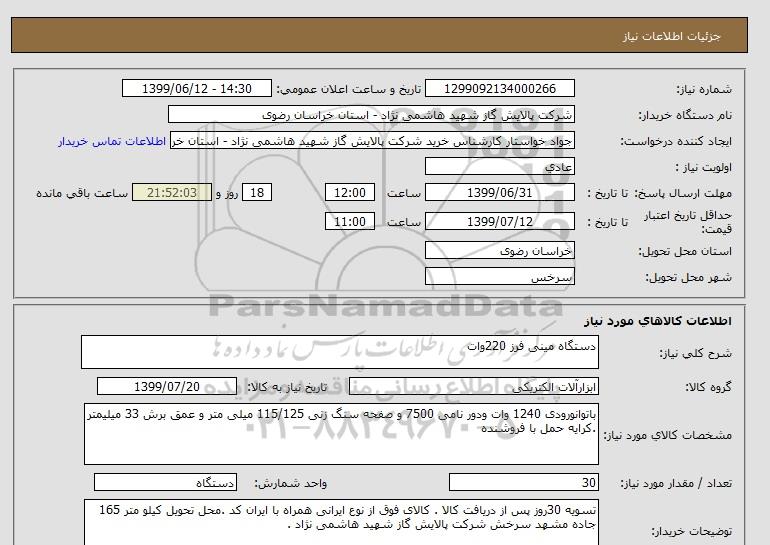Select the label شماره نیاز

click(704, 89)
